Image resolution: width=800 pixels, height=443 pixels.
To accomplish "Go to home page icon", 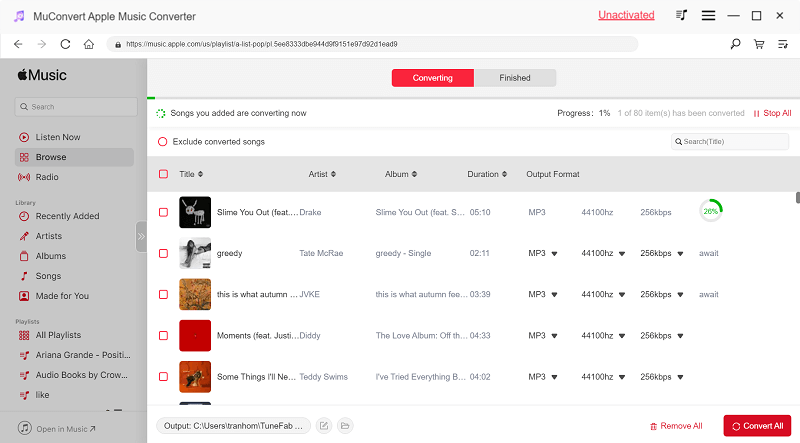I will click(x=89, y=44).
